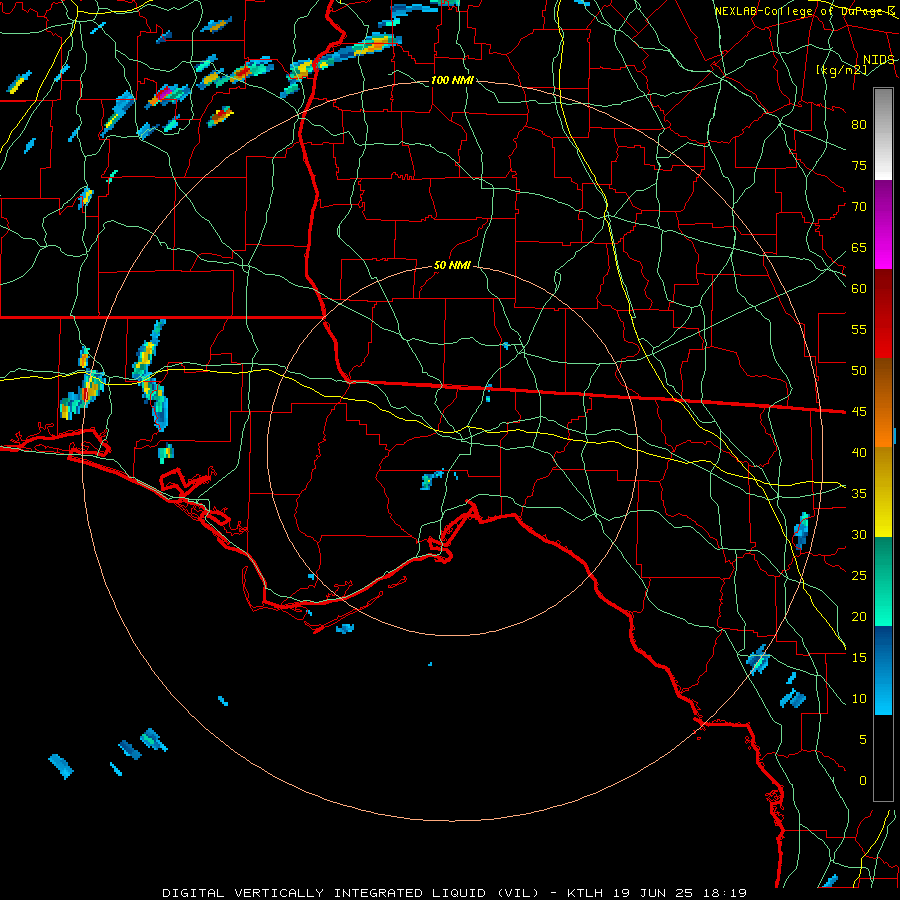The width and height of the screenshot is (900, 900).
Task: Click the 50 value on color scale
Action: pyautogui.click(x=859, y=371)
